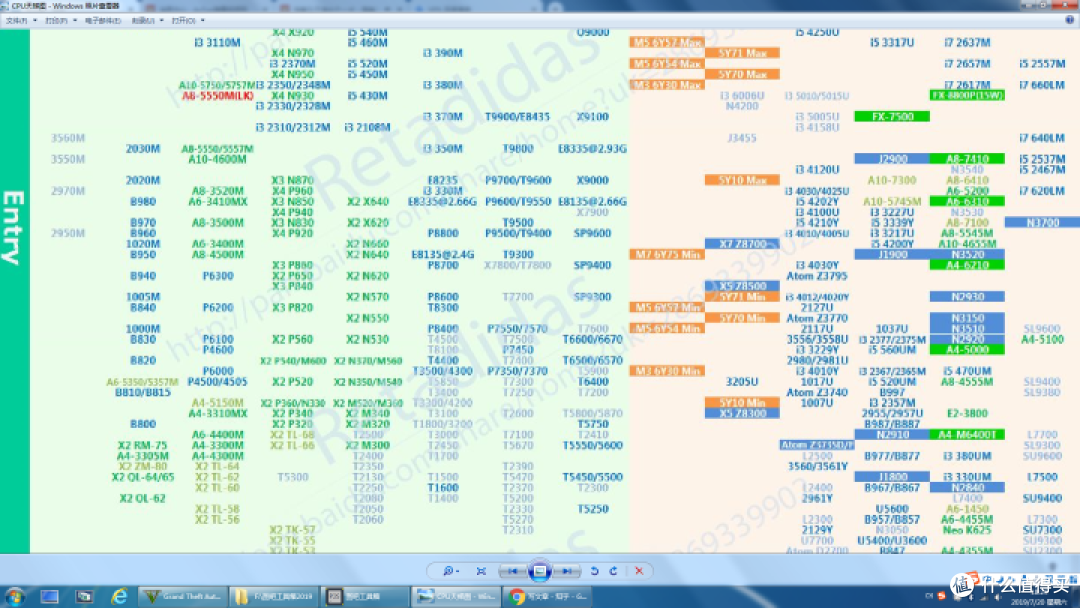This screenshot has height=608, width=1080.
Task: Open the Photo Viewer help icon
Action: [x=1070, y=20]
